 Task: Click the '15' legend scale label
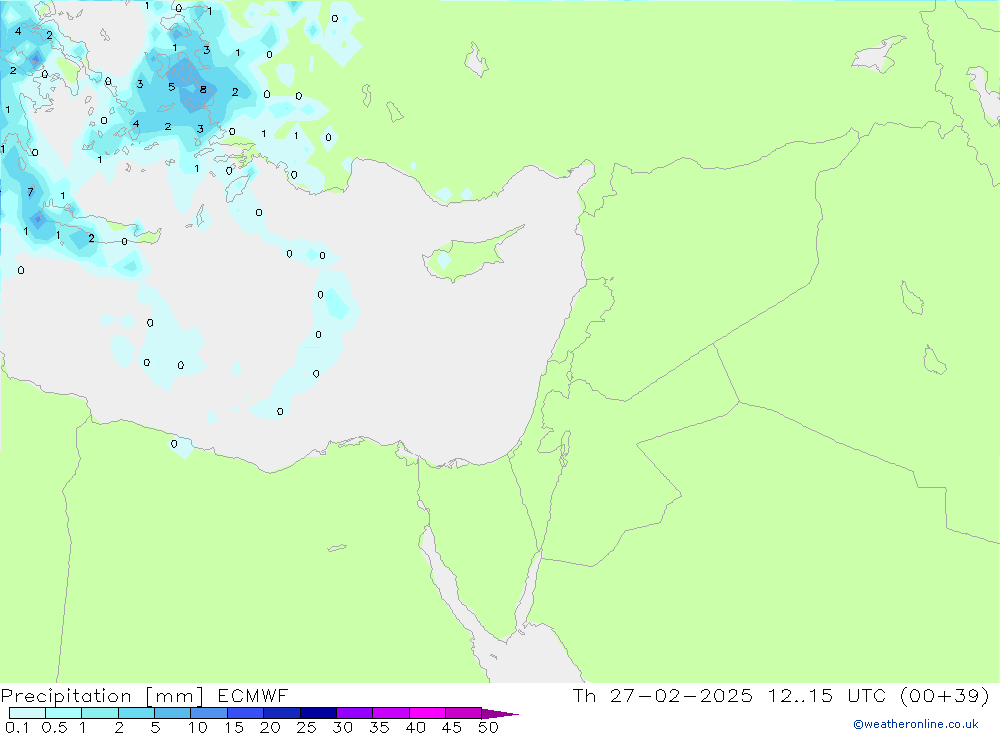tap(234, 727)
